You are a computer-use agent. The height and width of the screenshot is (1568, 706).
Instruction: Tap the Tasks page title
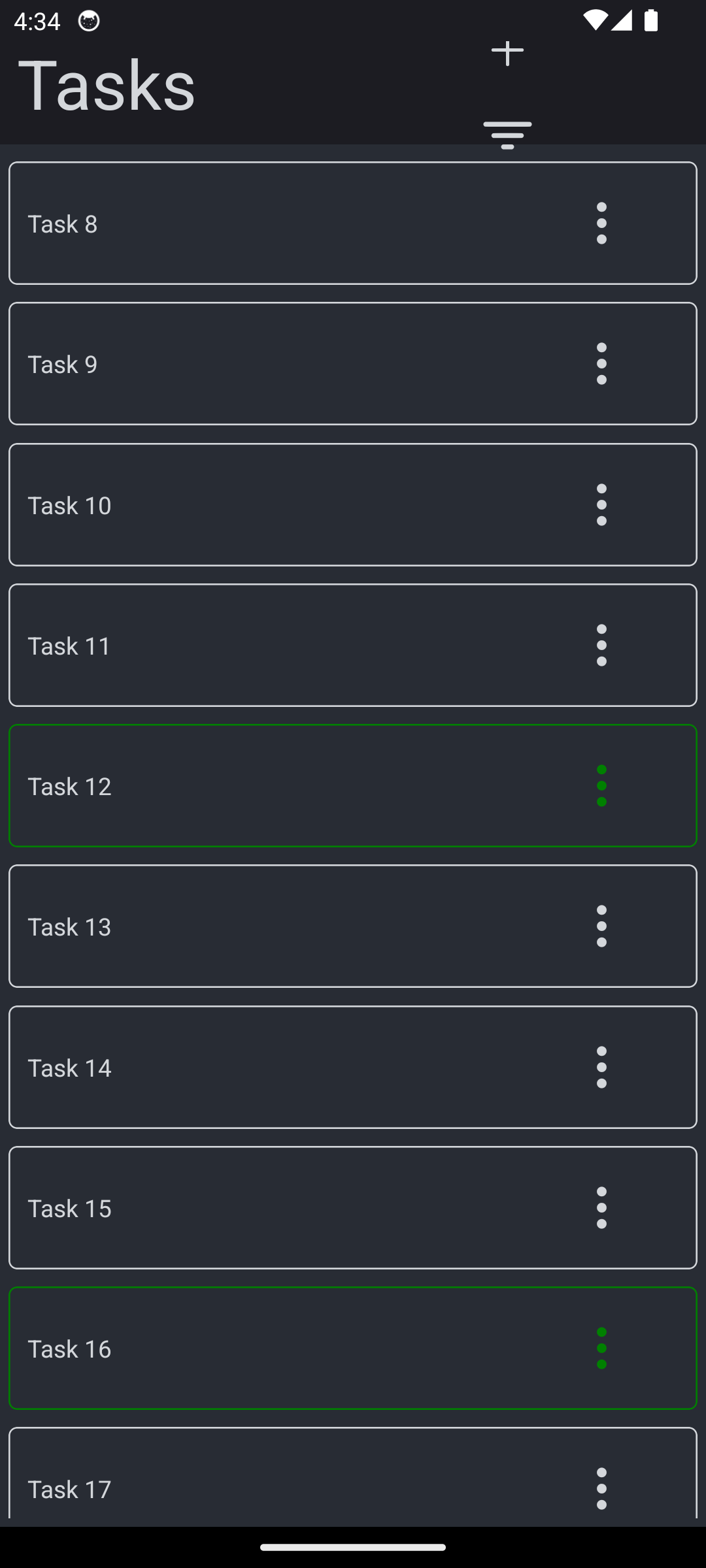point(107,85)
